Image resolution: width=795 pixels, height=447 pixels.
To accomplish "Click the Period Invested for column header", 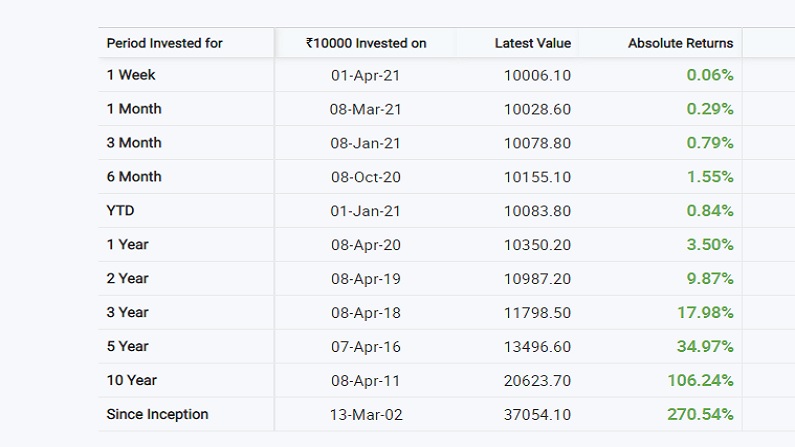I will 164,43.
